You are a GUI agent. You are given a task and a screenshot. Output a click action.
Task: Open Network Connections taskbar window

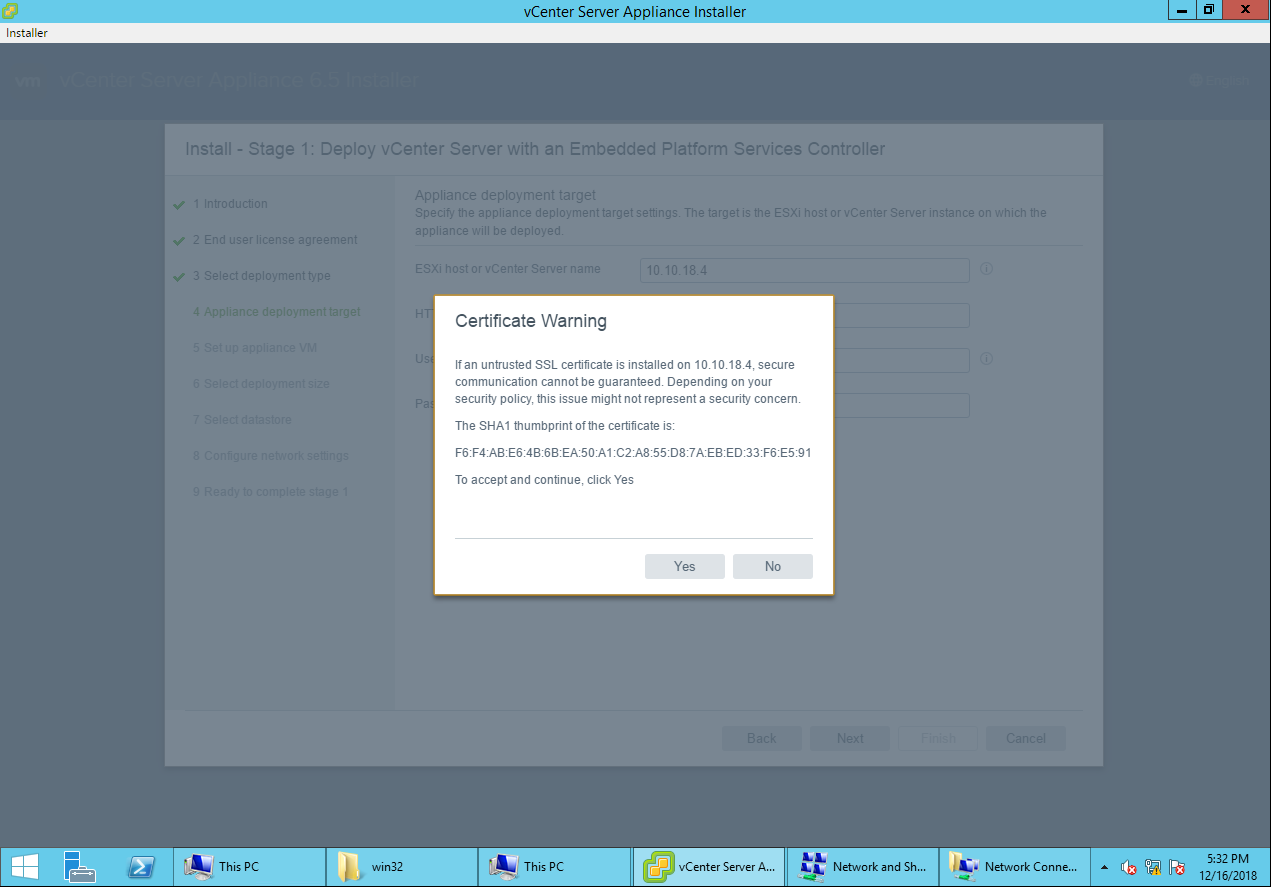point(1014,867)
